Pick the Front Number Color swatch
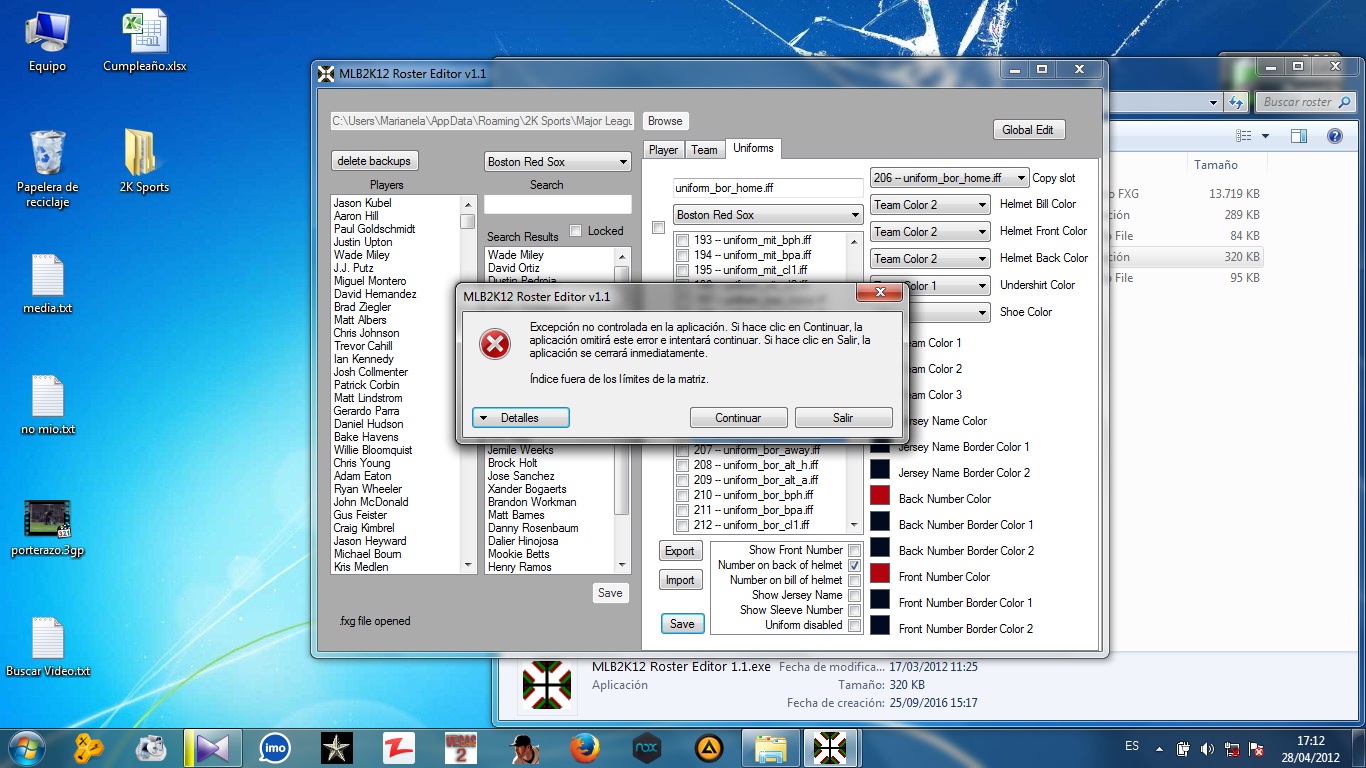 click(880, 573)
